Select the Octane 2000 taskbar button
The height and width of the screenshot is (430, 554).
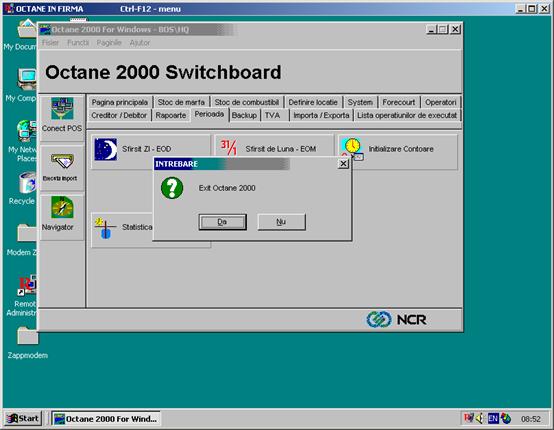106,419
